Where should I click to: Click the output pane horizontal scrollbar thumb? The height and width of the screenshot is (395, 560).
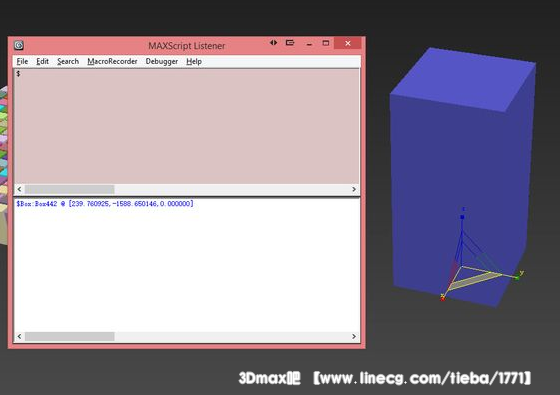pos(70,336)
